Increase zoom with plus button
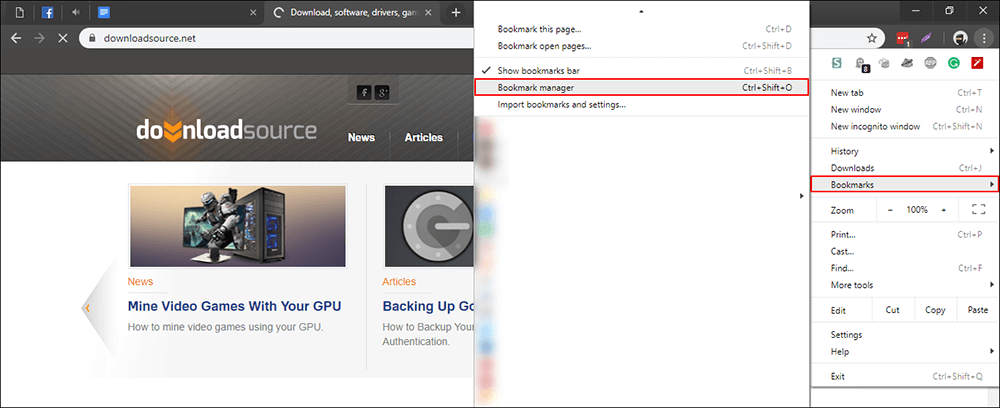 pyautogui.click(x=943, y=210)
